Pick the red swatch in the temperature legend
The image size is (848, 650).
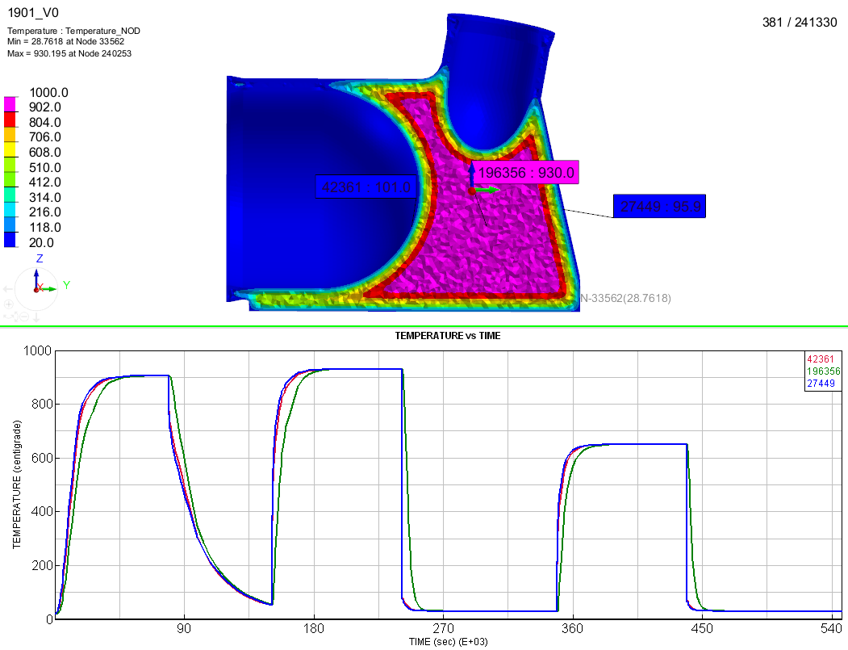(10, 118)
